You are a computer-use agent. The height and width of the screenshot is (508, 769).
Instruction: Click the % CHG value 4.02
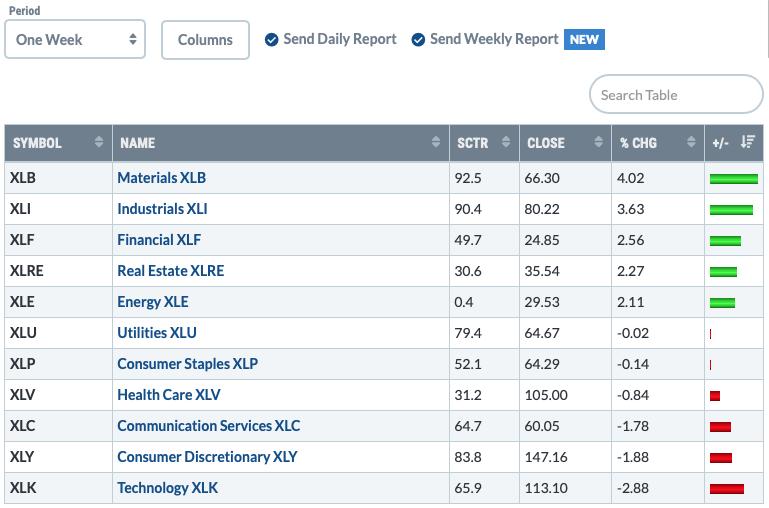coord(631,178)
